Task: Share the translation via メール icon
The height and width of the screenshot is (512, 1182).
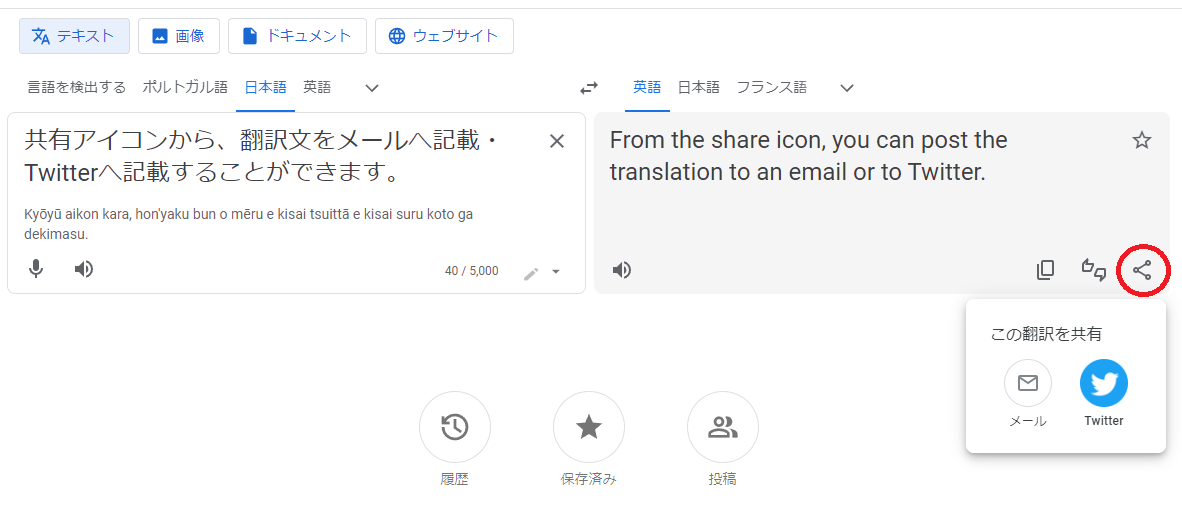Action: [1027, 383]
